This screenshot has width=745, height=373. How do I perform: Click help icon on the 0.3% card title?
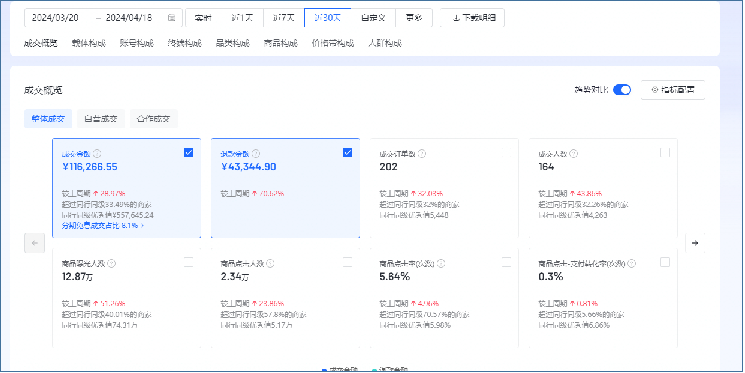click(x=631, y=263)
